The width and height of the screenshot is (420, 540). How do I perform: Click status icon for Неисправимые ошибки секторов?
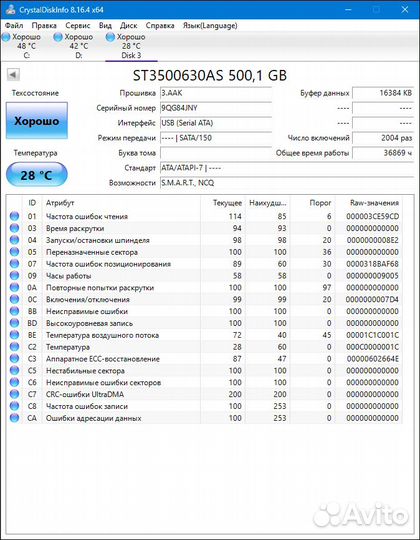pyautogui.click(x=14, y=382)
